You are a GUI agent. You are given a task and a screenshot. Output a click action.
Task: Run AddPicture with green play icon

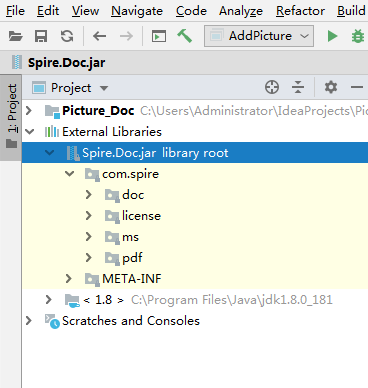pyautogui.click(x=332, y=36)
